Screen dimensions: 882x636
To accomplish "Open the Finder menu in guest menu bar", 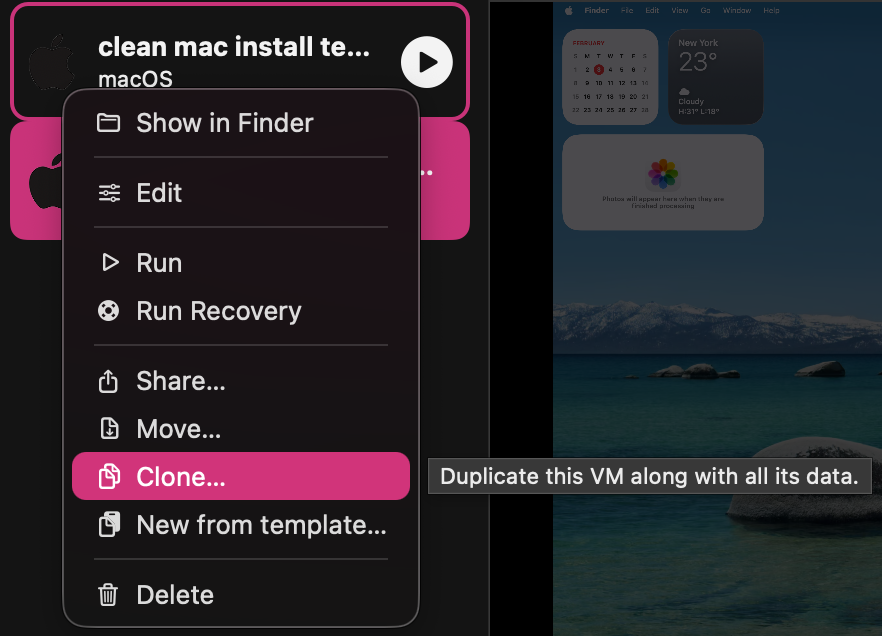I will [x=596, y=11].
